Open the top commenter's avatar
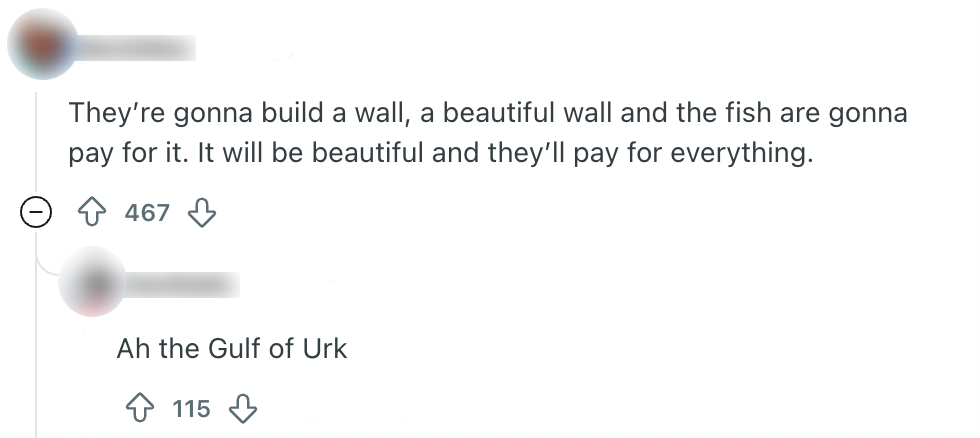This screenshot has width=980, height=438. pyautogui.click(x=42, y=44)
